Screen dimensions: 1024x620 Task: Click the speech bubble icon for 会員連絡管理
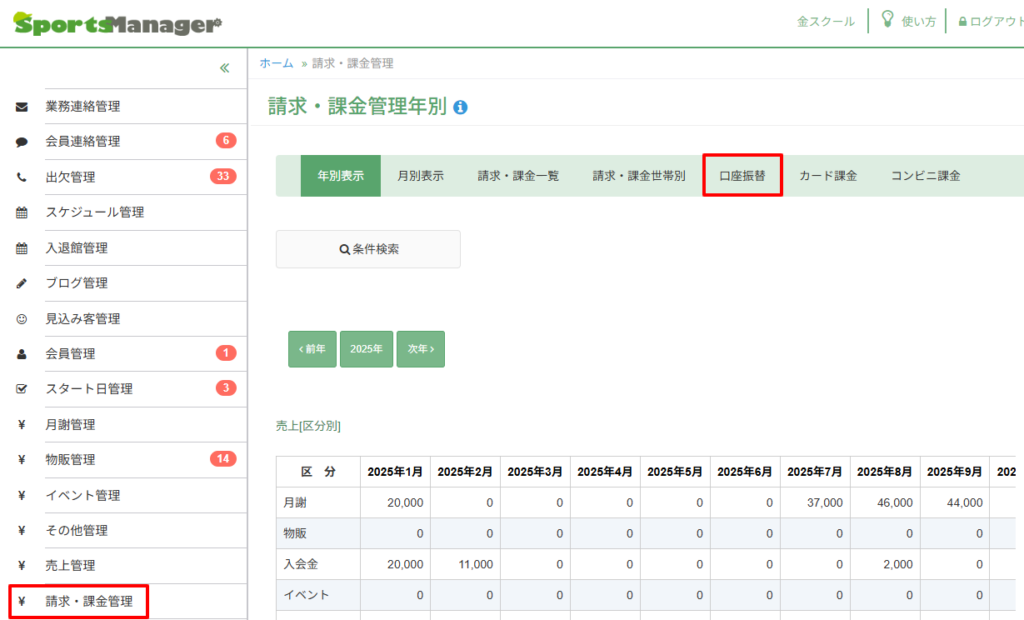coord(22,142)
